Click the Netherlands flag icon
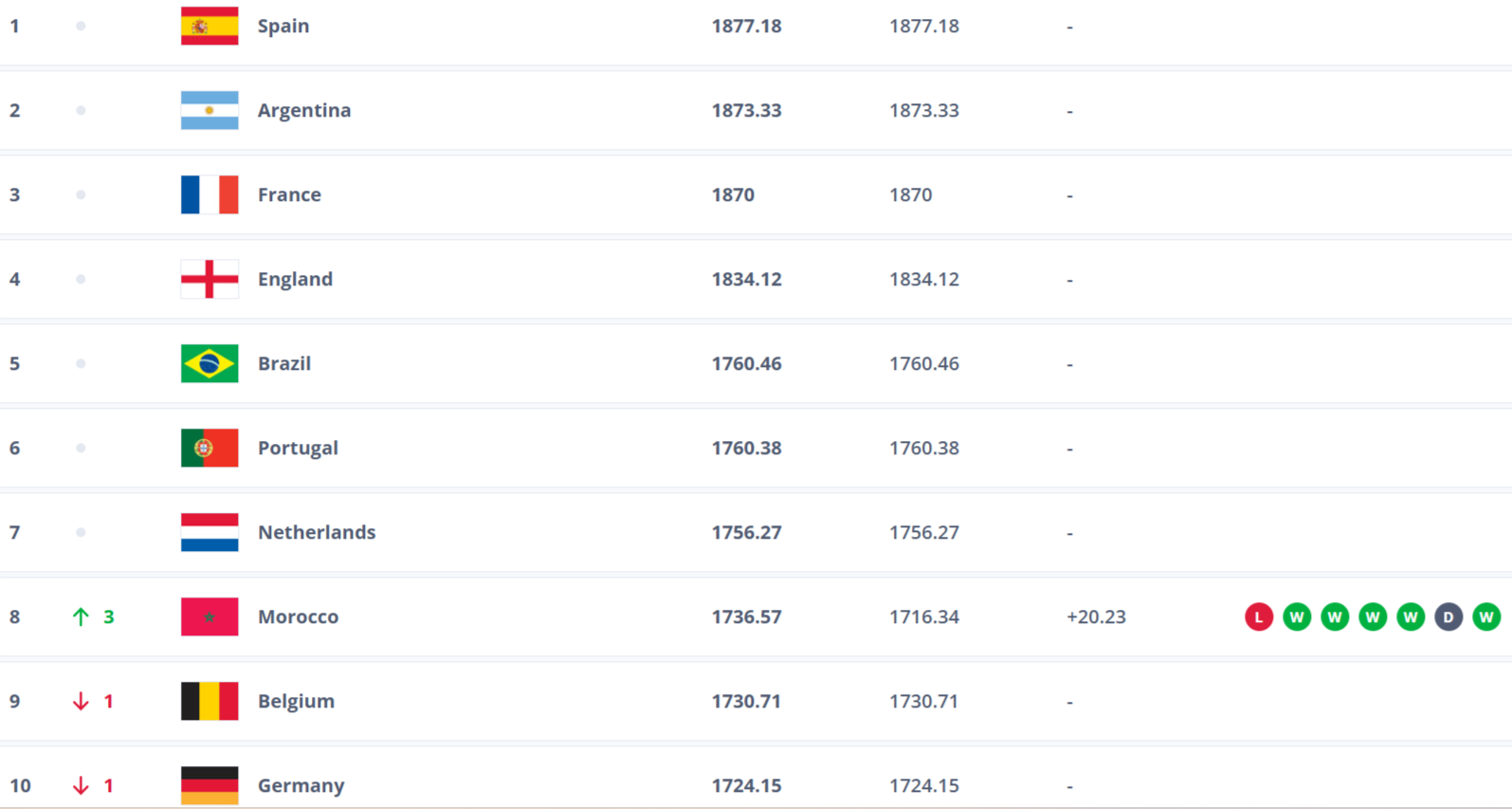Image resolution: width=1512 pixels, height=809 pixels. click(x=209, y=532)
